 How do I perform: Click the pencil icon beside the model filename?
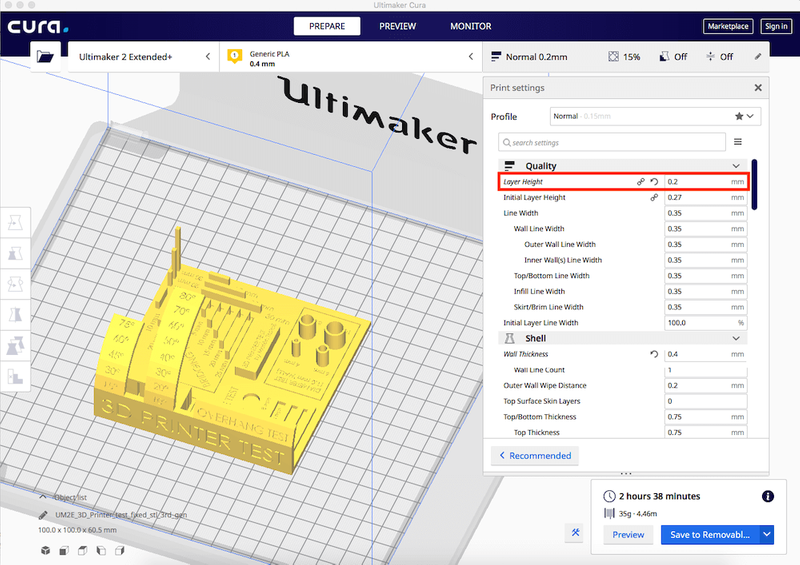(43, 513)
